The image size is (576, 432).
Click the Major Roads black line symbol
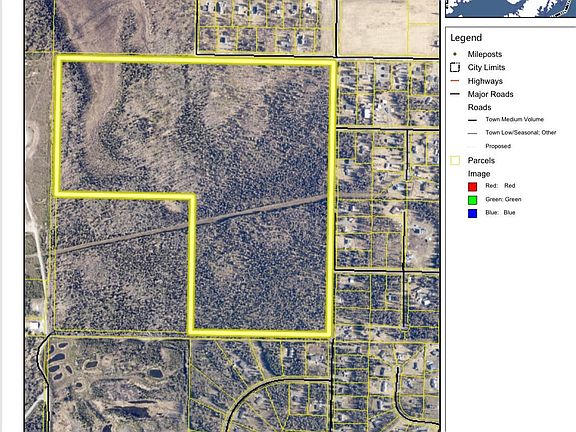click(455, 94)
